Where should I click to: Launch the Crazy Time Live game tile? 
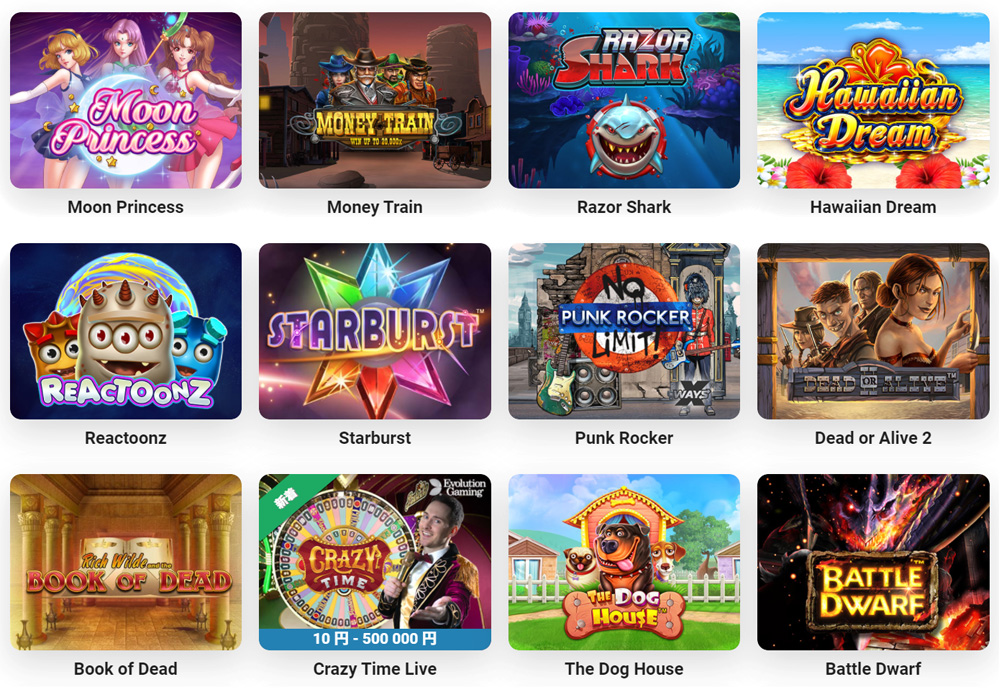point(375,562)
